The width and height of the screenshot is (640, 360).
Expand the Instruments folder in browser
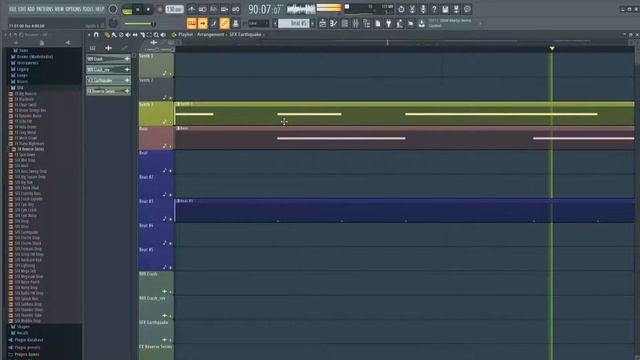click(x=25, y=63)
